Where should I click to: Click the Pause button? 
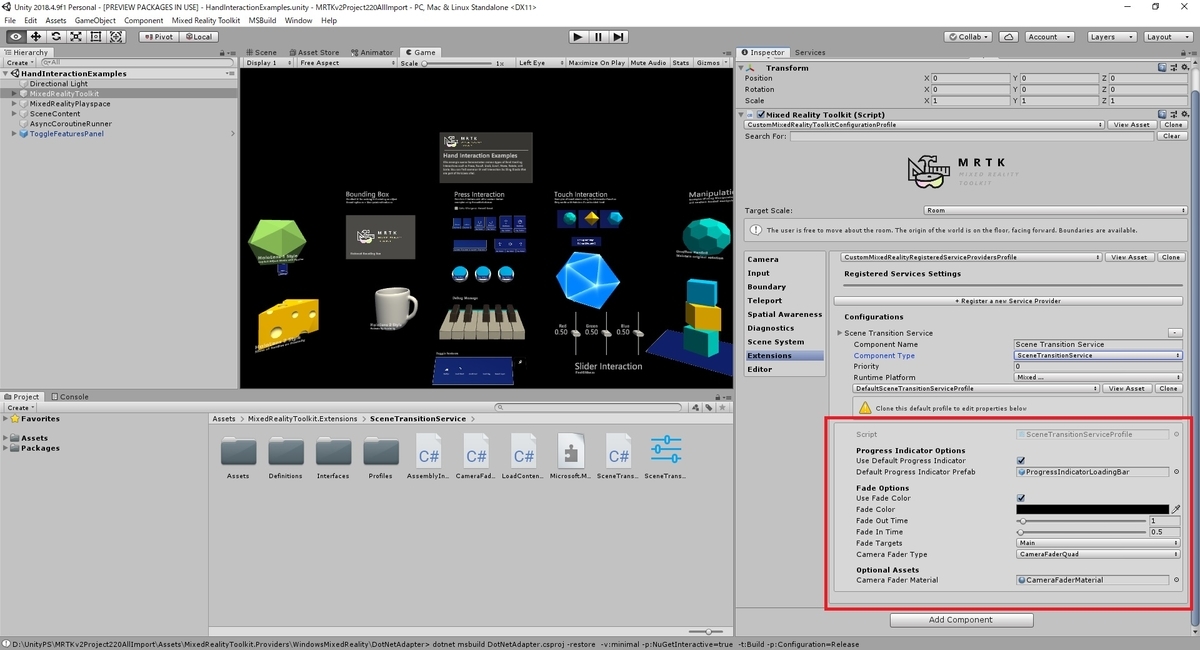598,36
